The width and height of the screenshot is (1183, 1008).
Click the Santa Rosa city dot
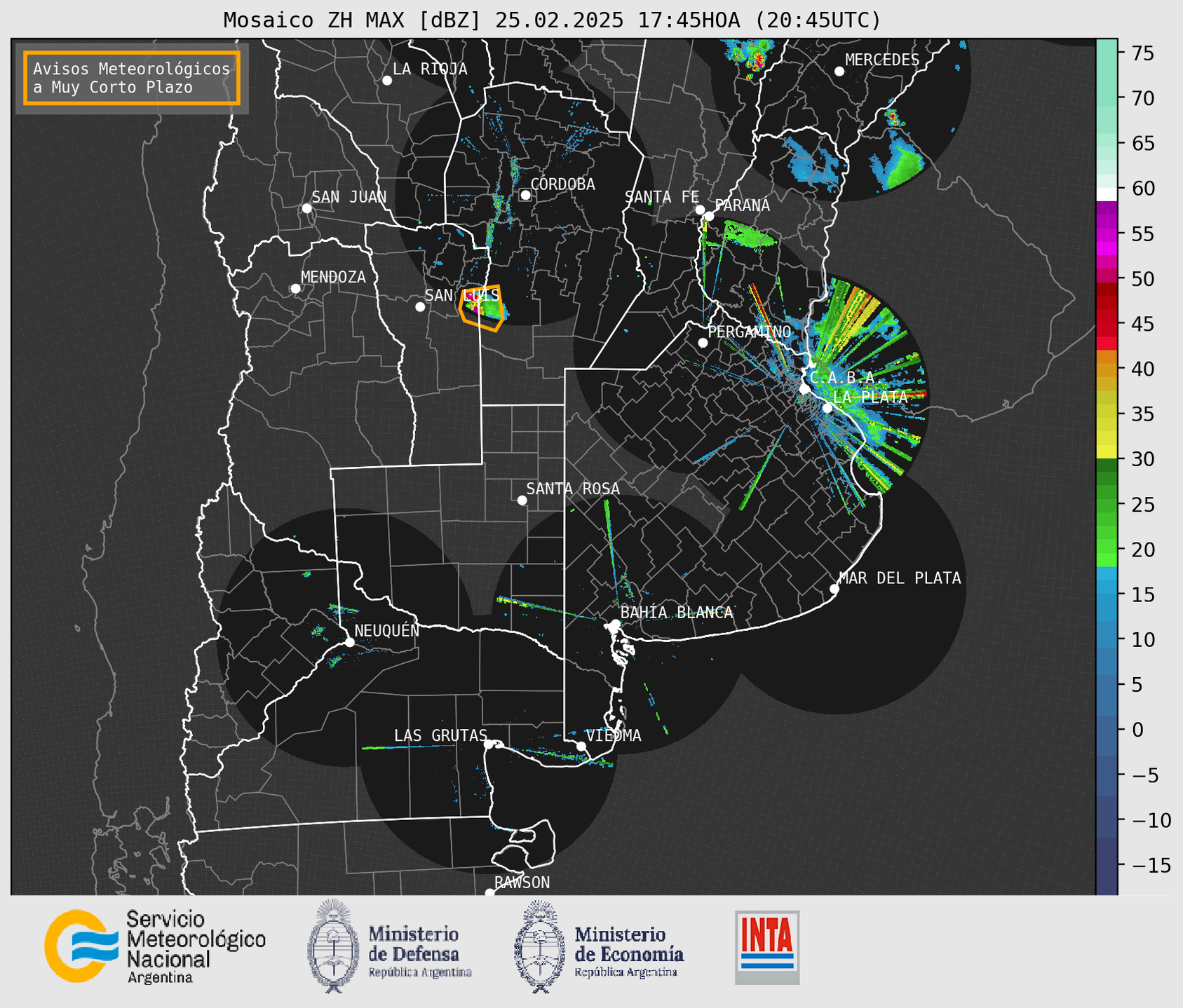[522, 500]
